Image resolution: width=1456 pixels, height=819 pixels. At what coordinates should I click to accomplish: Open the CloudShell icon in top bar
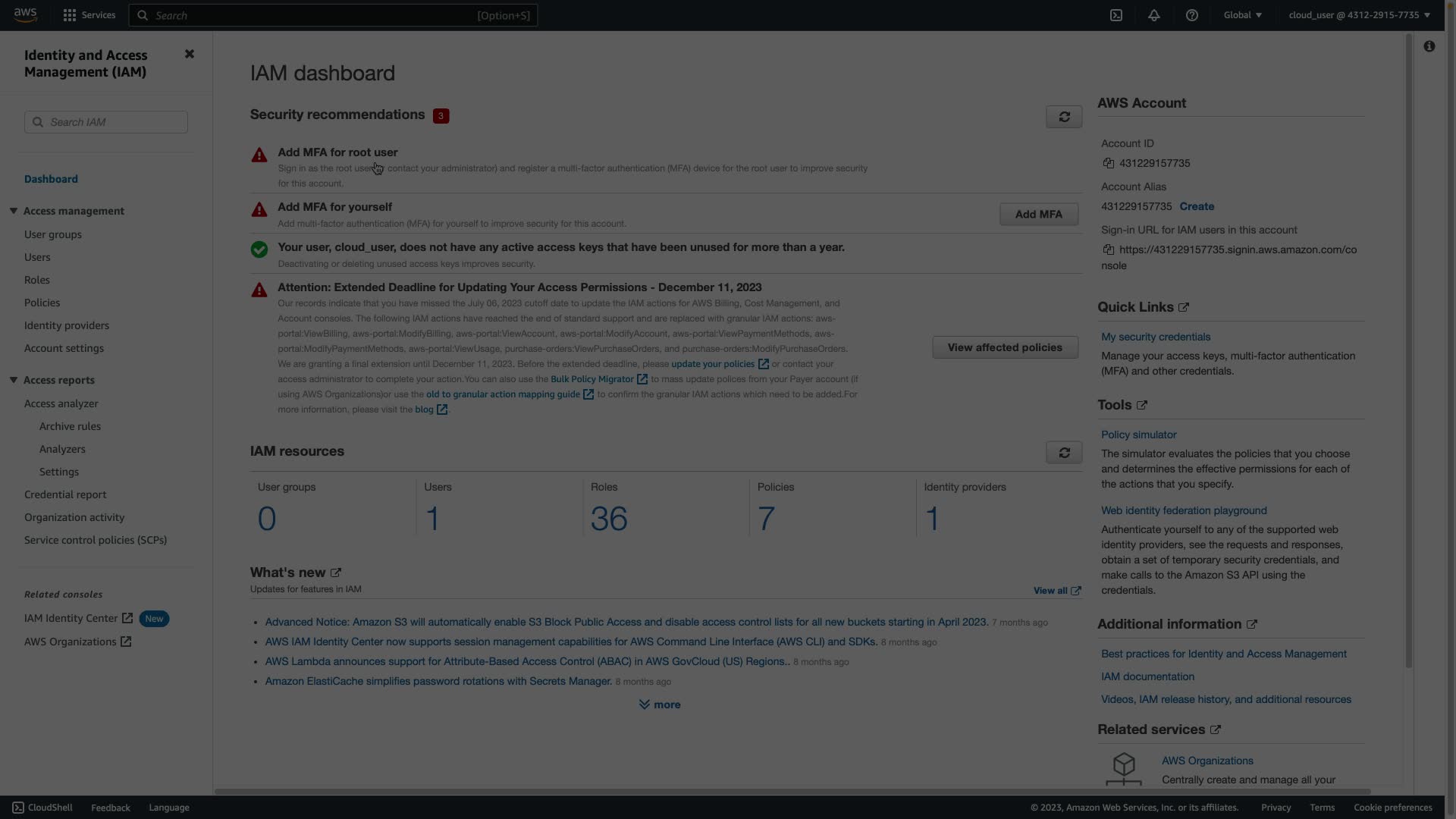[x=1116, y=15]
